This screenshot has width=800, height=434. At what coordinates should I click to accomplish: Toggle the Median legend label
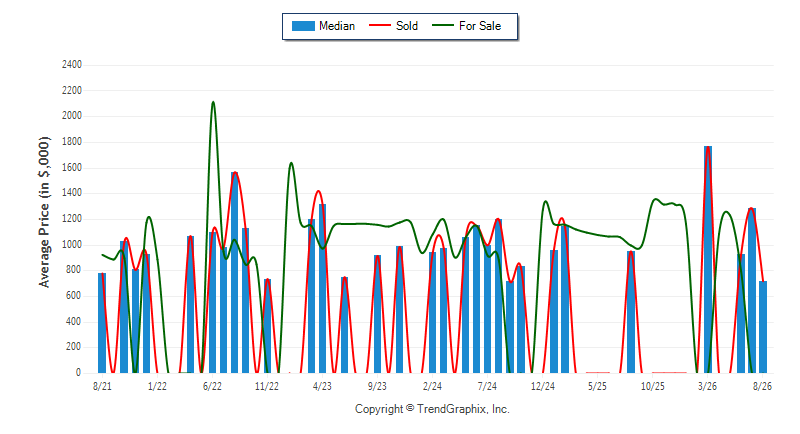pyautogui.click(x=337, y=26)
